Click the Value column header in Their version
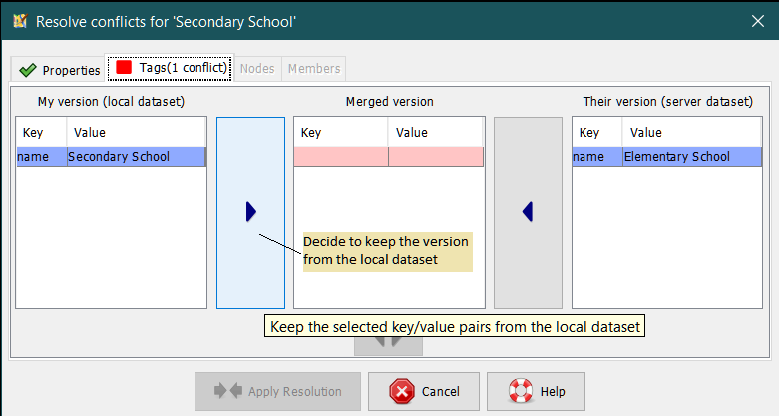Viewport: 779px width, 416px height. [691, 132]
